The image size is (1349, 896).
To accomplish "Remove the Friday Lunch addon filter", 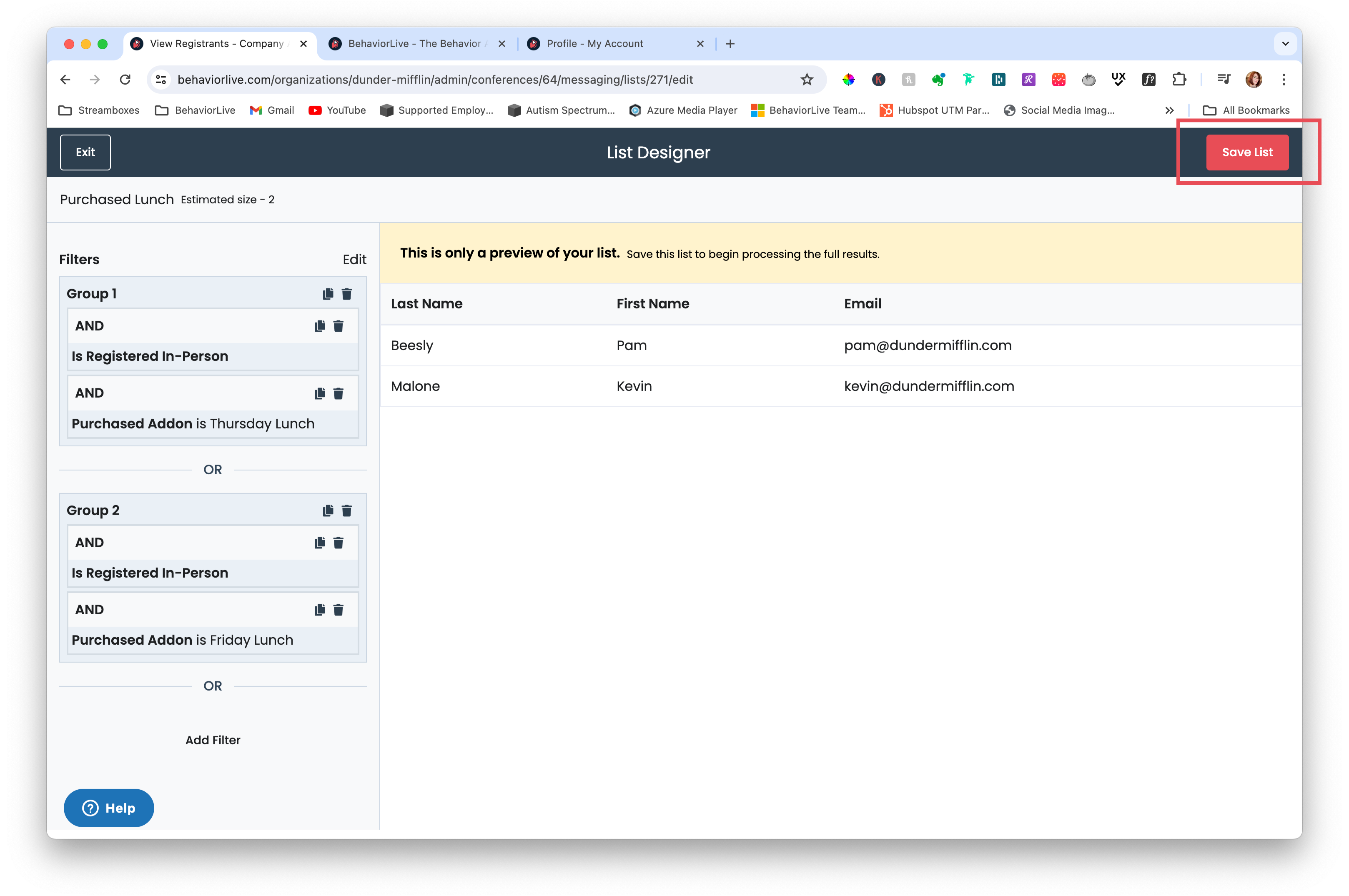I will click(x=339, y=610).
